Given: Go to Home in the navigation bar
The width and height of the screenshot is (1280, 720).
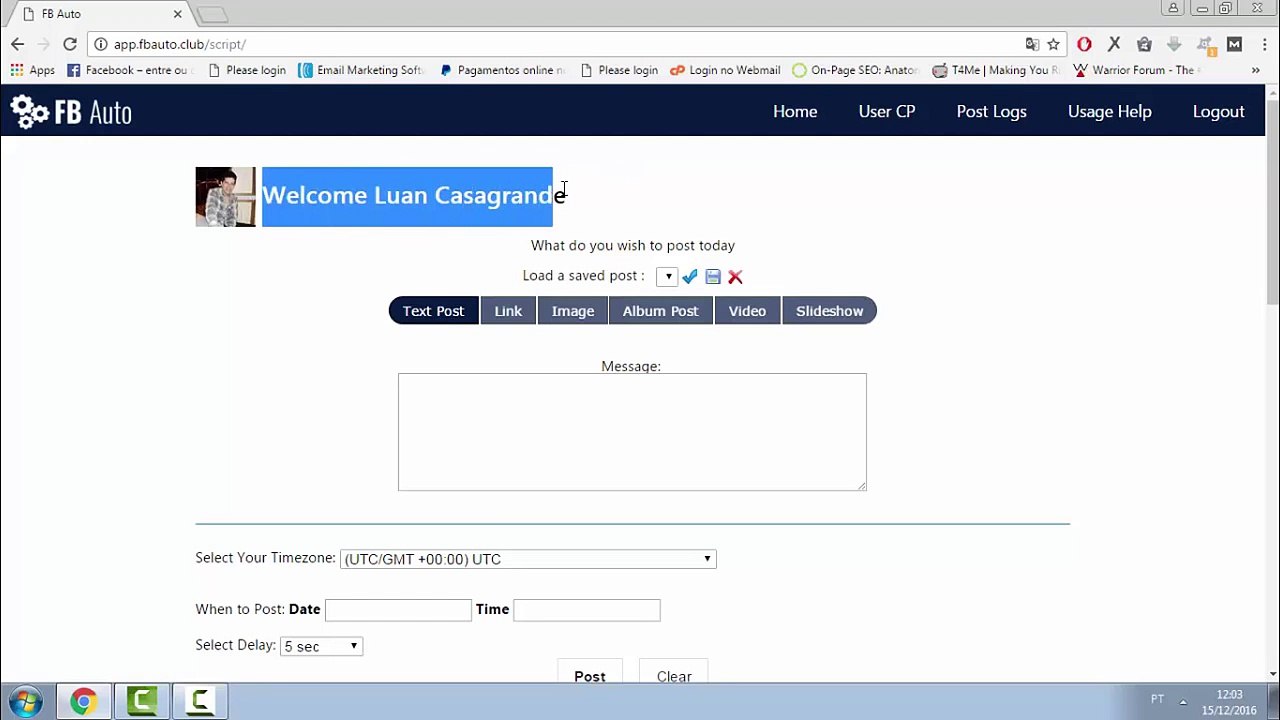Looking at the screenshot, I should point(795,112).
